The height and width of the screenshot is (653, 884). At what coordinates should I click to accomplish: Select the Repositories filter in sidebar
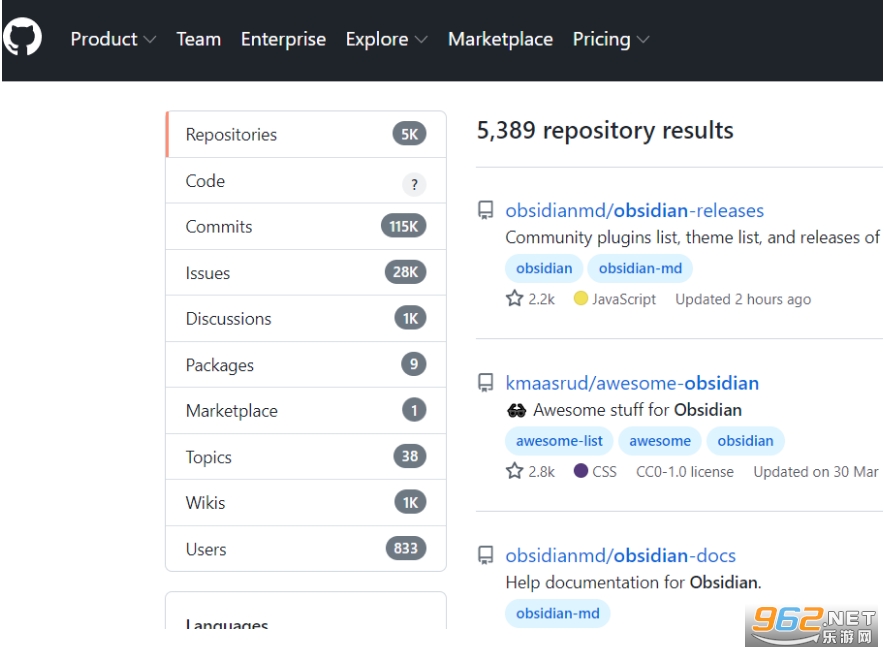click(x=306, y=134)
